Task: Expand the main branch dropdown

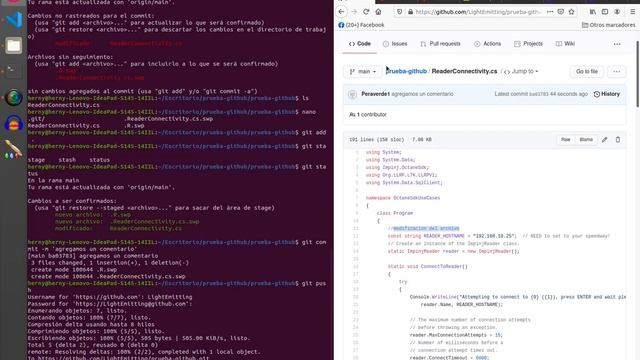Action: 363,71
